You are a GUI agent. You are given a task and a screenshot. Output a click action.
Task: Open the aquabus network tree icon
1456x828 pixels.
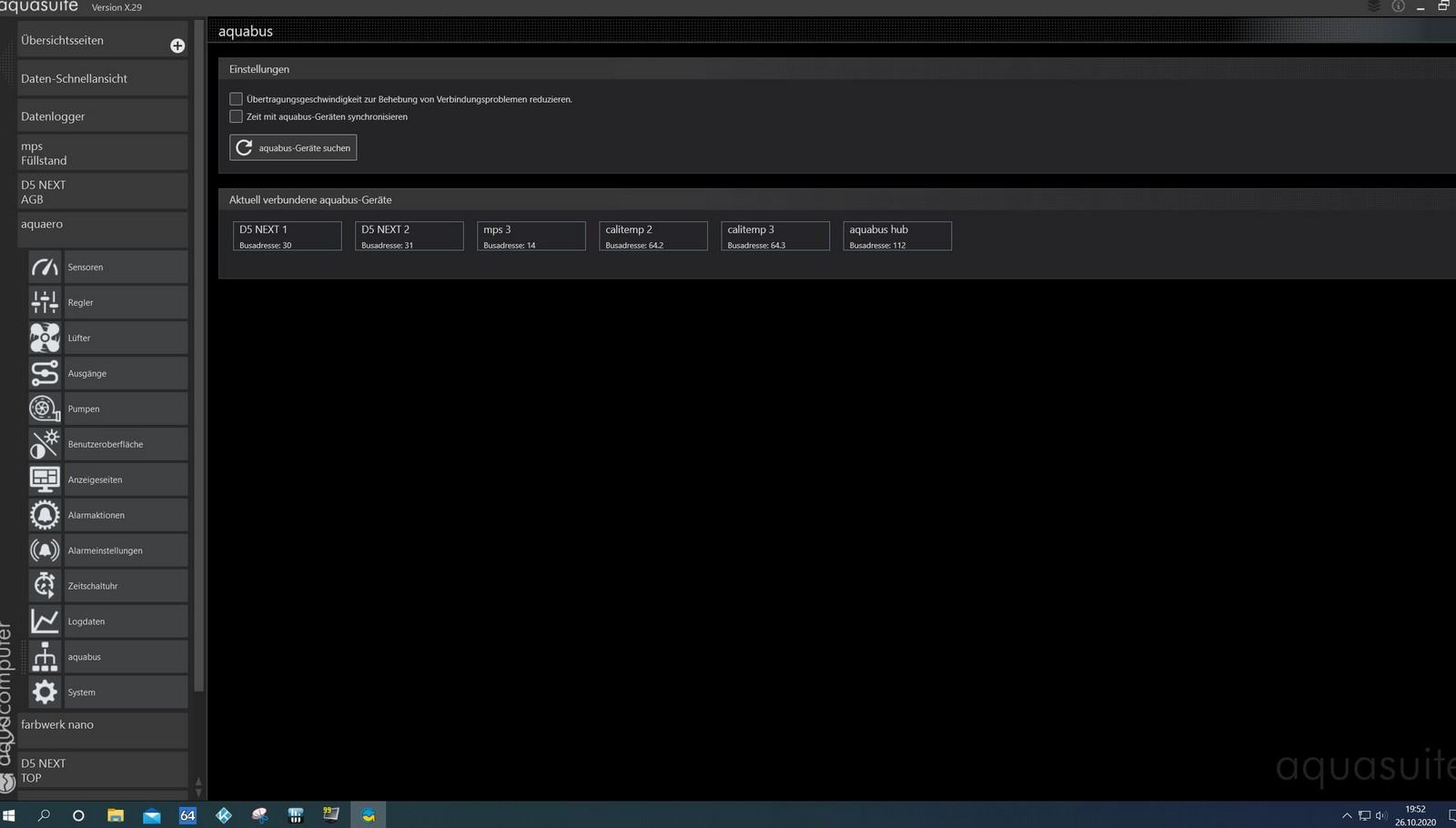(45, 657)
